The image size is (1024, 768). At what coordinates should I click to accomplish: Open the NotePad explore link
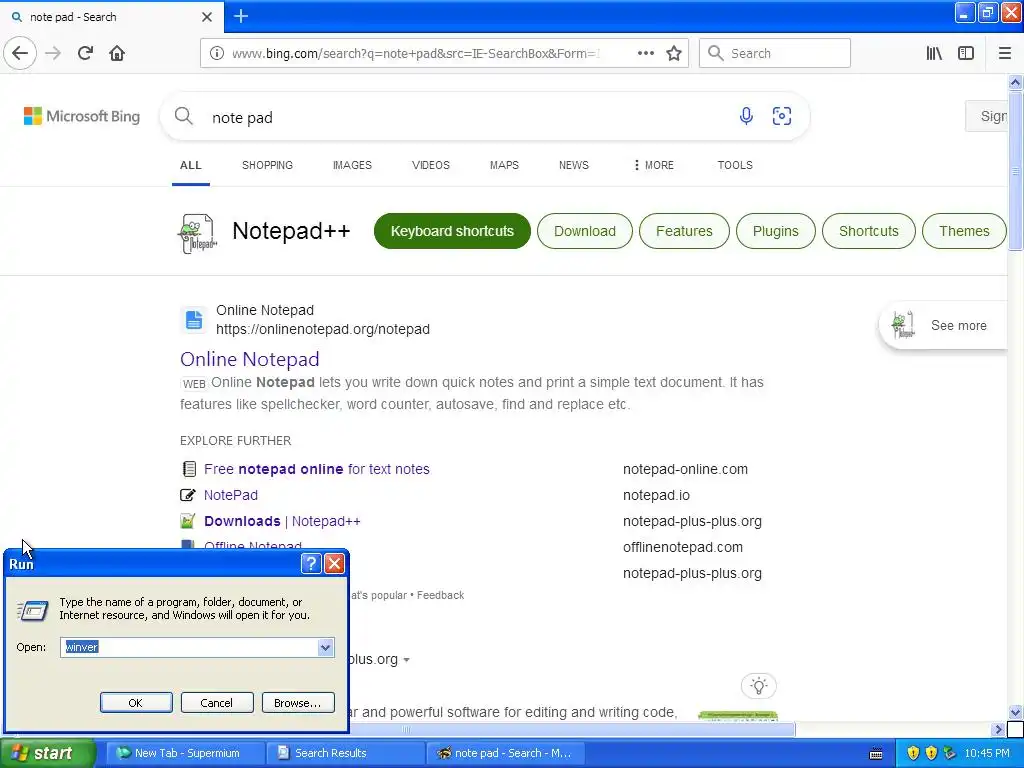[x=231, y=495]
